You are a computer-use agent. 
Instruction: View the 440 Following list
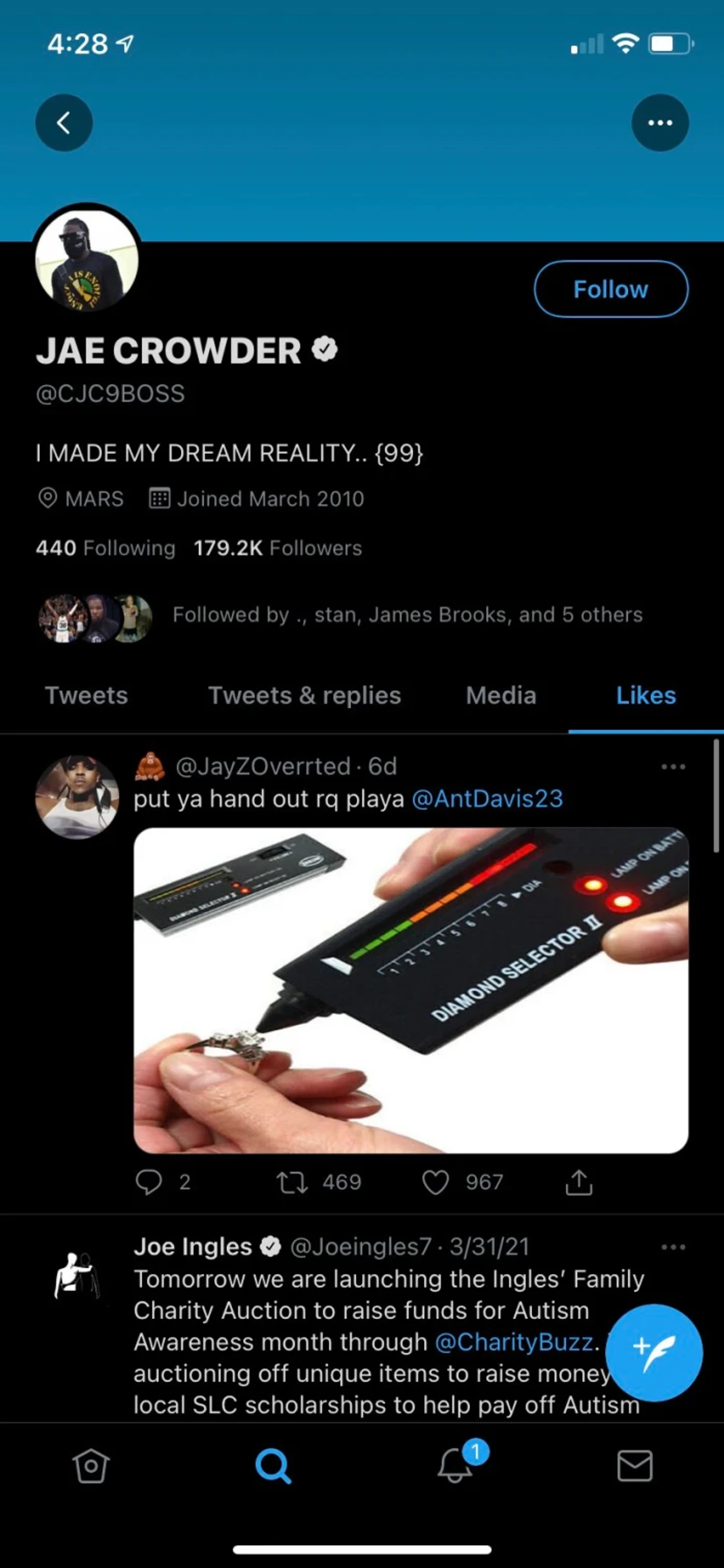[x=105, y=548]
